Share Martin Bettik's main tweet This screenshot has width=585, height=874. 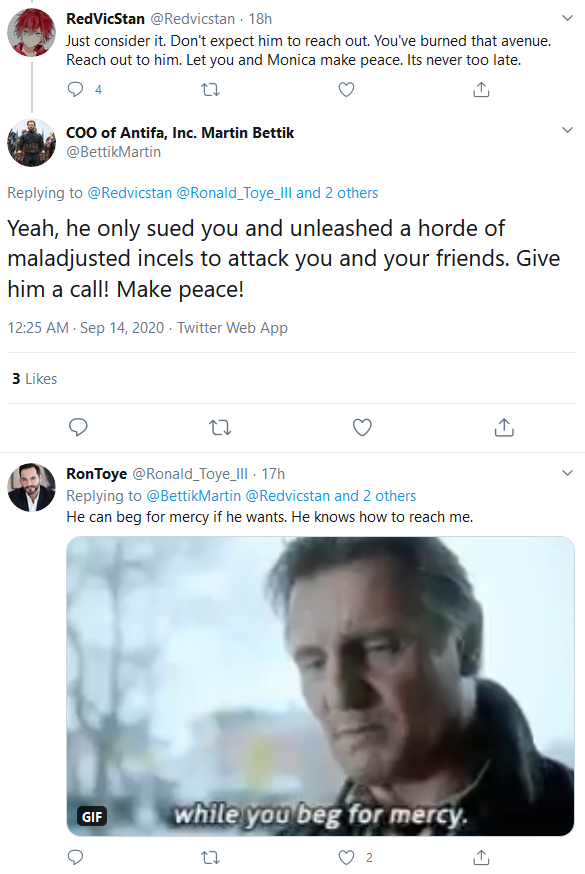tap(504, 428)
